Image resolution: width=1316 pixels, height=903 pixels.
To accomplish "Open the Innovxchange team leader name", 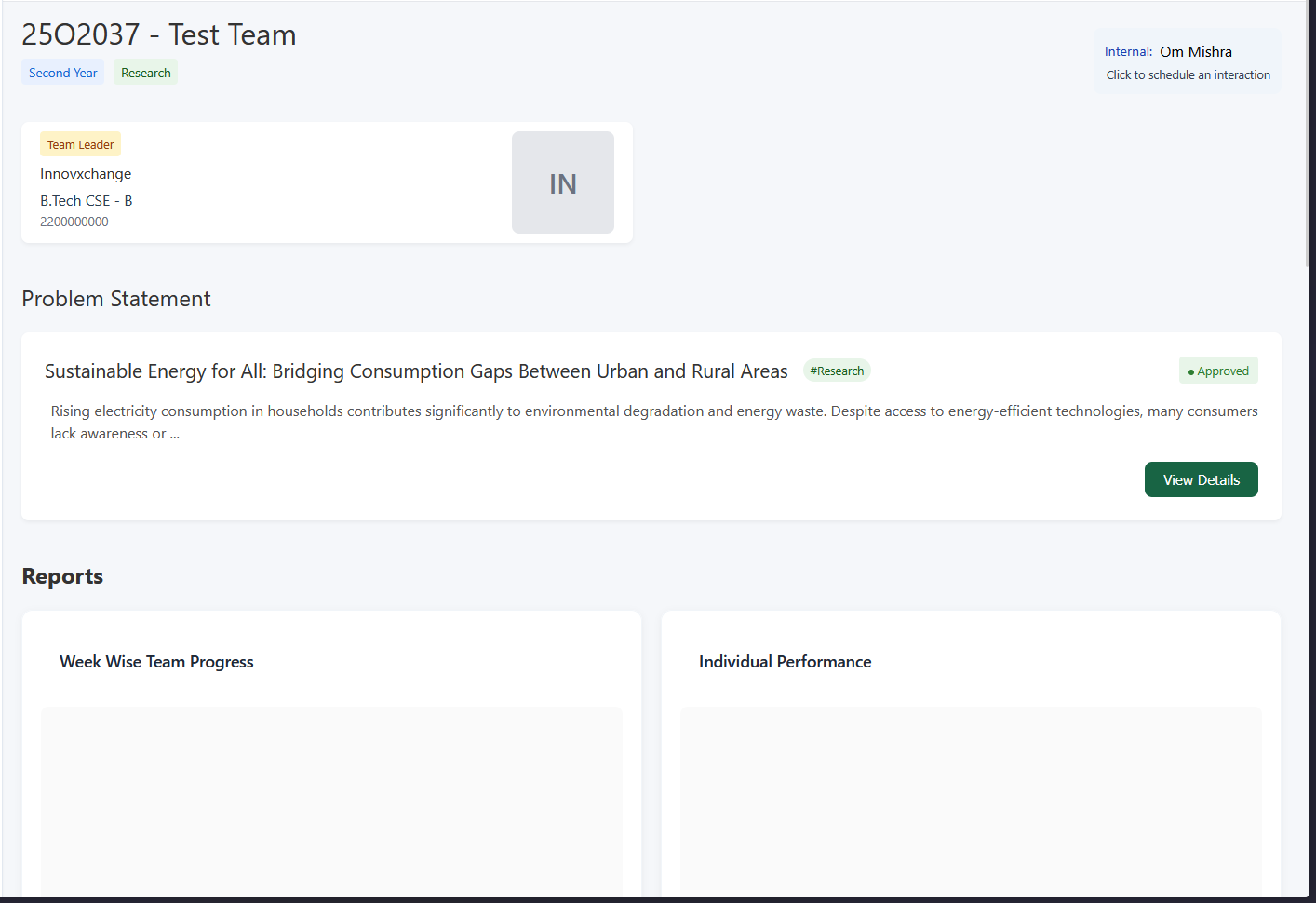I will click(86, 174).
